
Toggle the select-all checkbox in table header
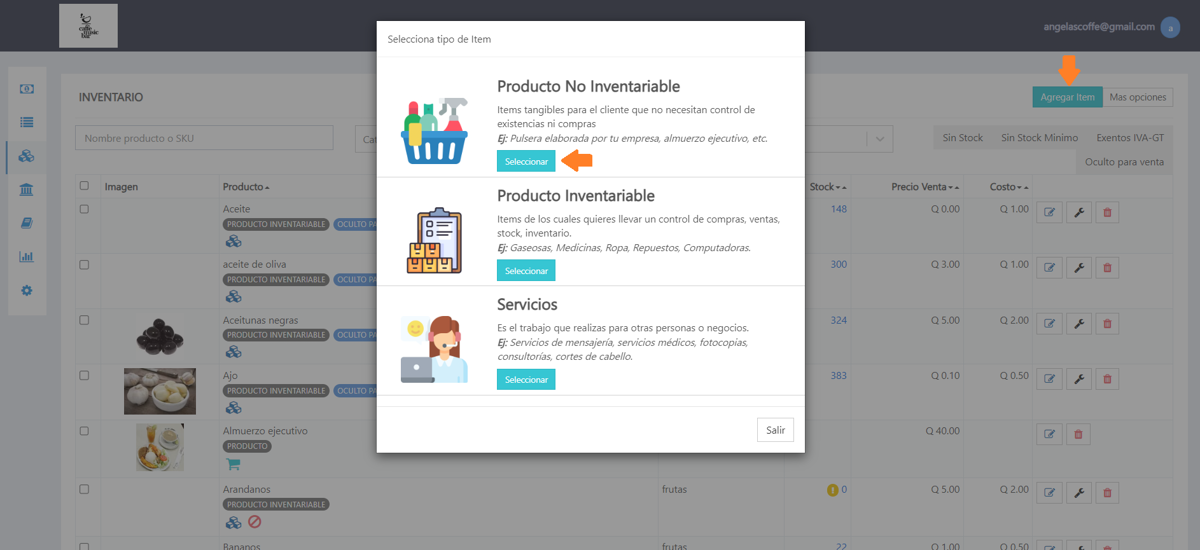[84, 186]
